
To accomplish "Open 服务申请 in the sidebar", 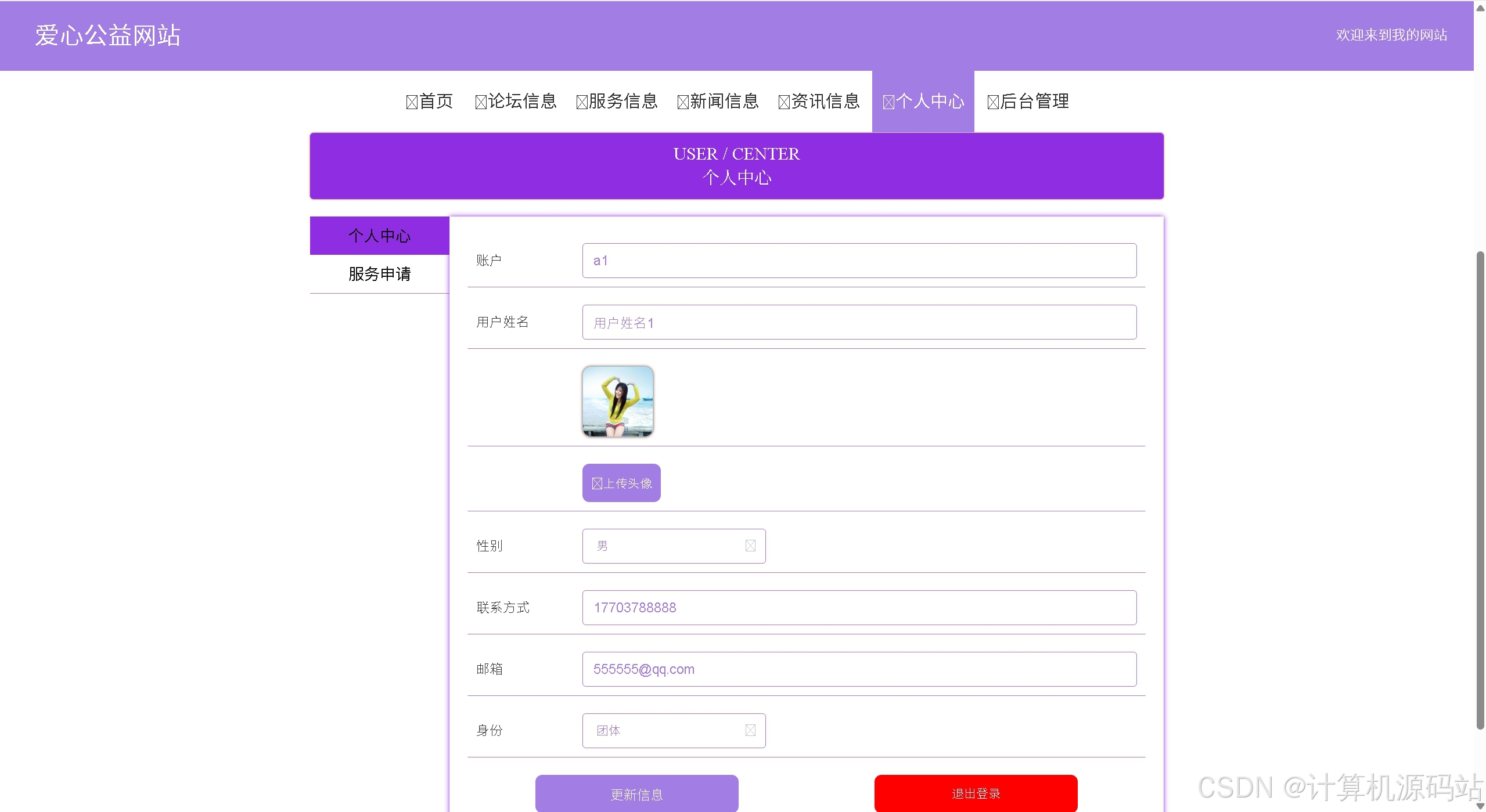I will tap(379, 274).
